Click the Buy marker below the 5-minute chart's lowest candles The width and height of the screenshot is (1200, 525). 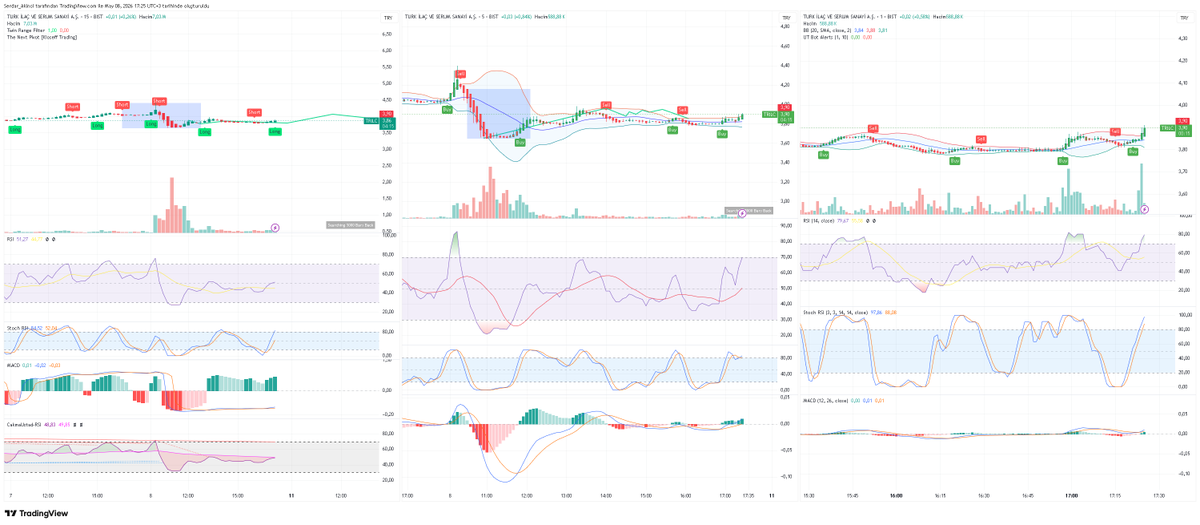tap(520, 142)
